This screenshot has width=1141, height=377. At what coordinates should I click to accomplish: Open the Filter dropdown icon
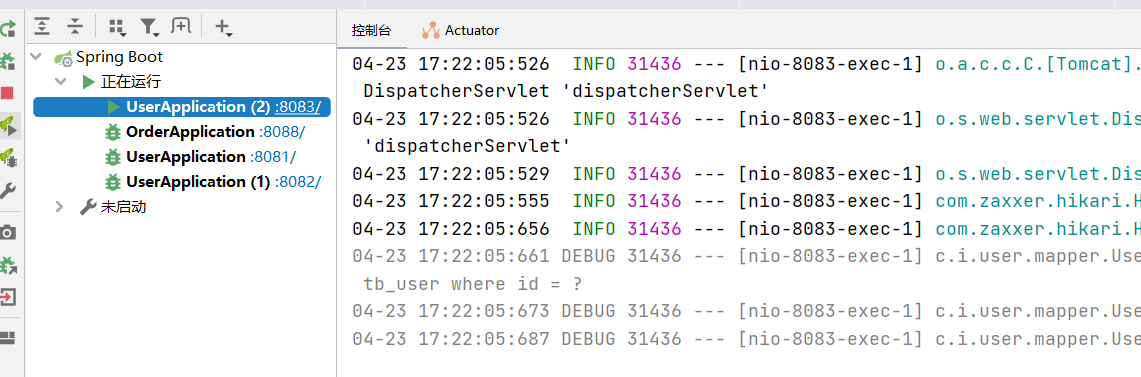(150, 28)
